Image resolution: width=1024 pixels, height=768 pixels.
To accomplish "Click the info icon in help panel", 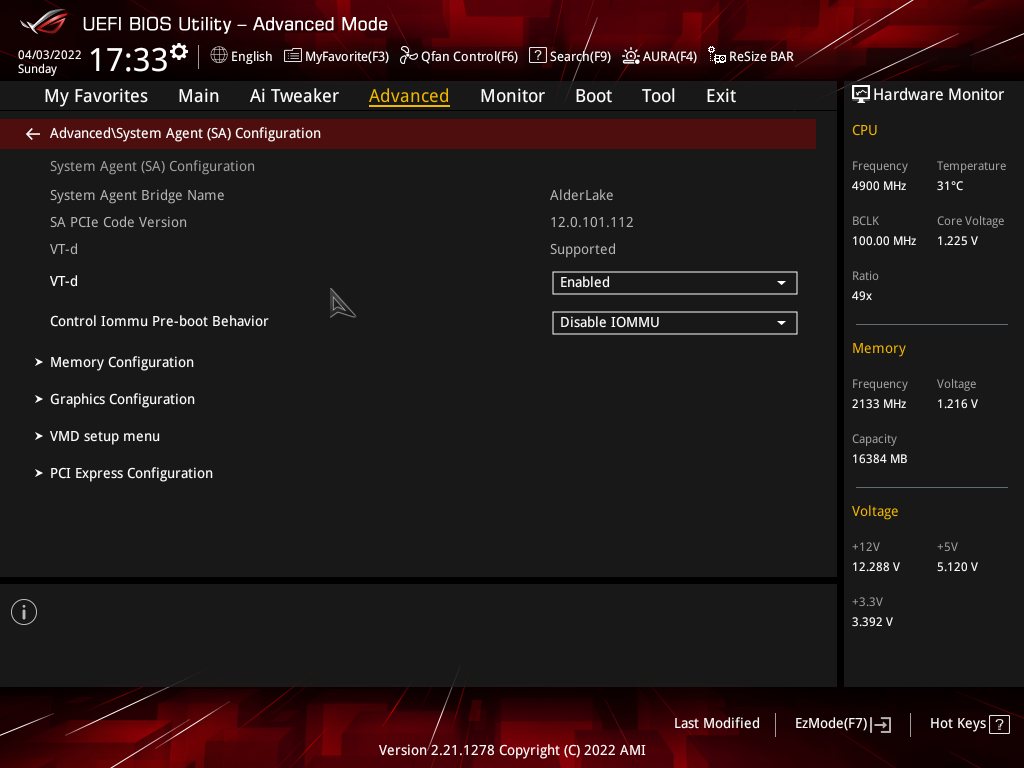I will coord(24,612).
